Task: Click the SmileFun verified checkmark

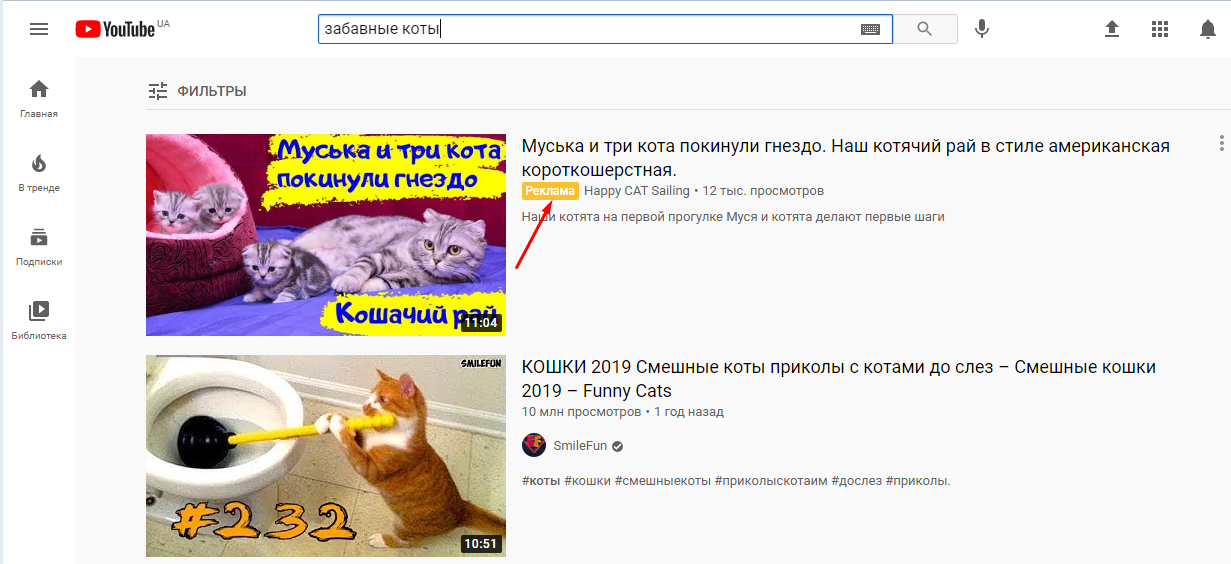Action: 618,446
